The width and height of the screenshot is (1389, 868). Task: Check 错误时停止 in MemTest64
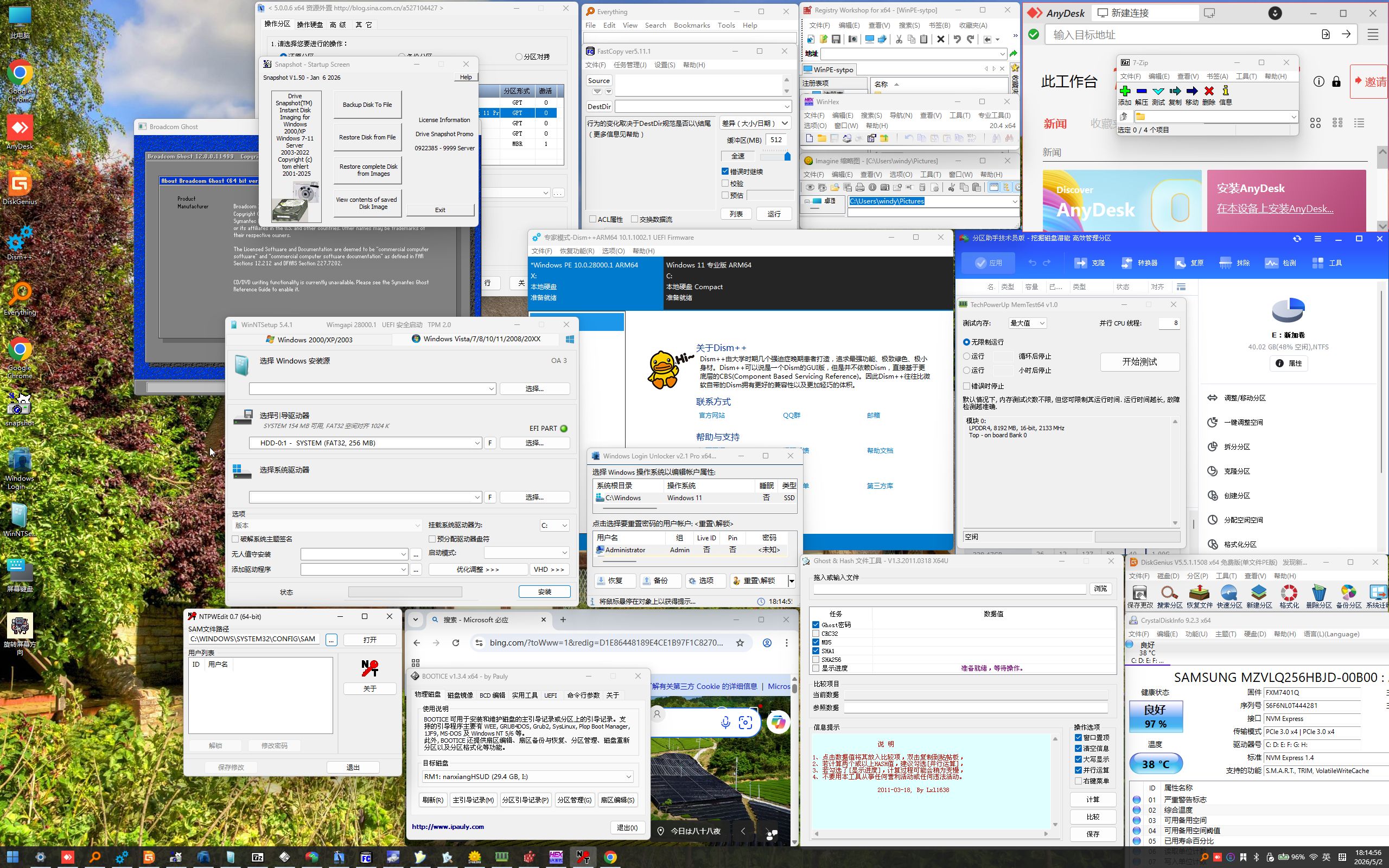click(x=966, y=386)
